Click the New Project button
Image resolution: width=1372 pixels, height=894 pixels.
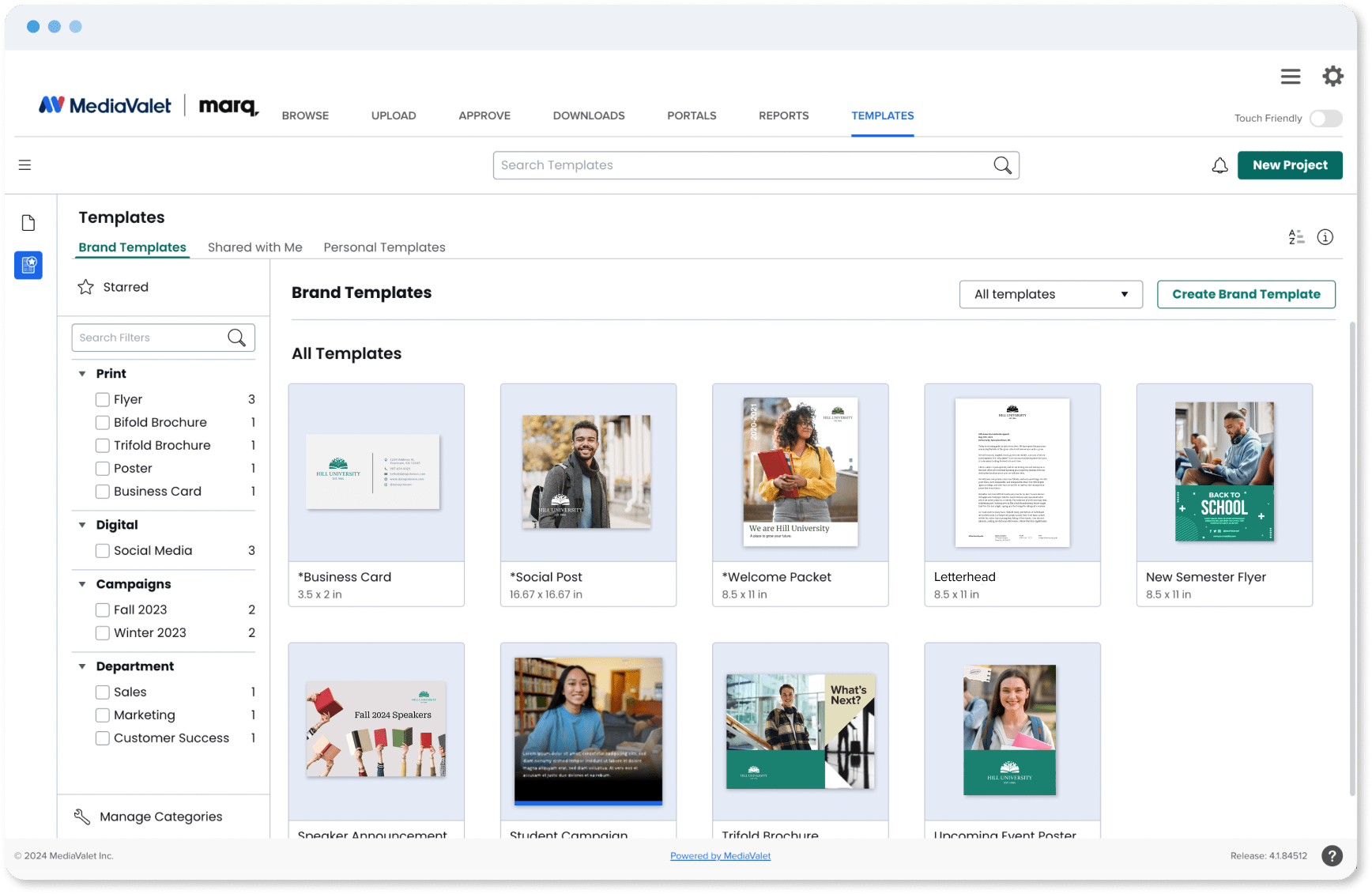point(1290,165)
